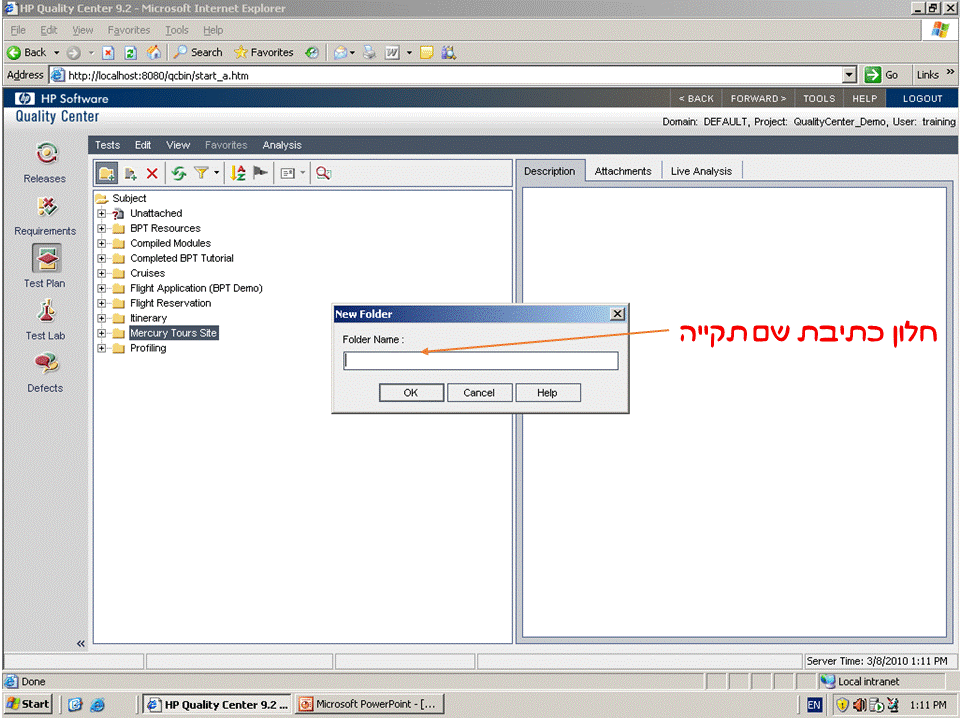Select the Flight Reservation folder
The height and width of the screenshot is (720, 960).
[x=170, y=304]
